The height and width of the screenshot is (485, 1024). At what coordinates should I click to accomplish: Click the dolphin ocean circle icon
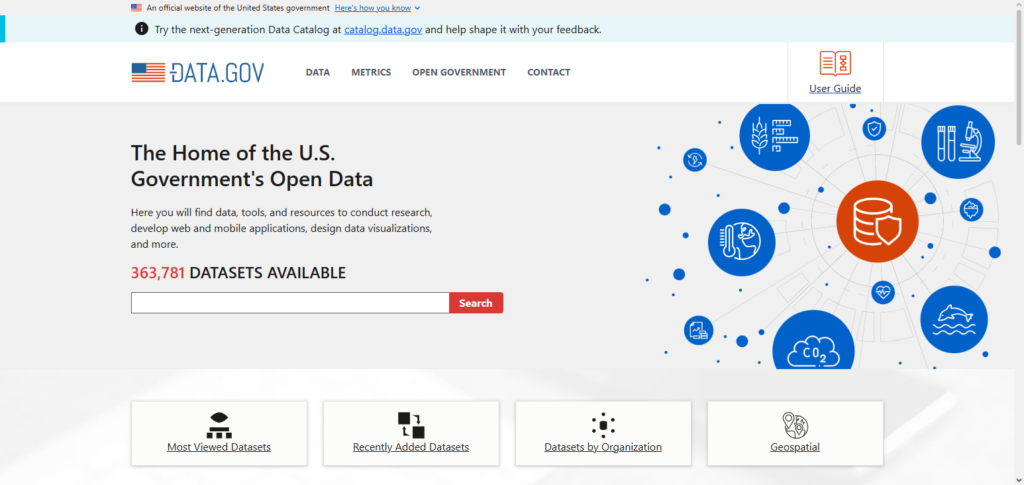953,319
